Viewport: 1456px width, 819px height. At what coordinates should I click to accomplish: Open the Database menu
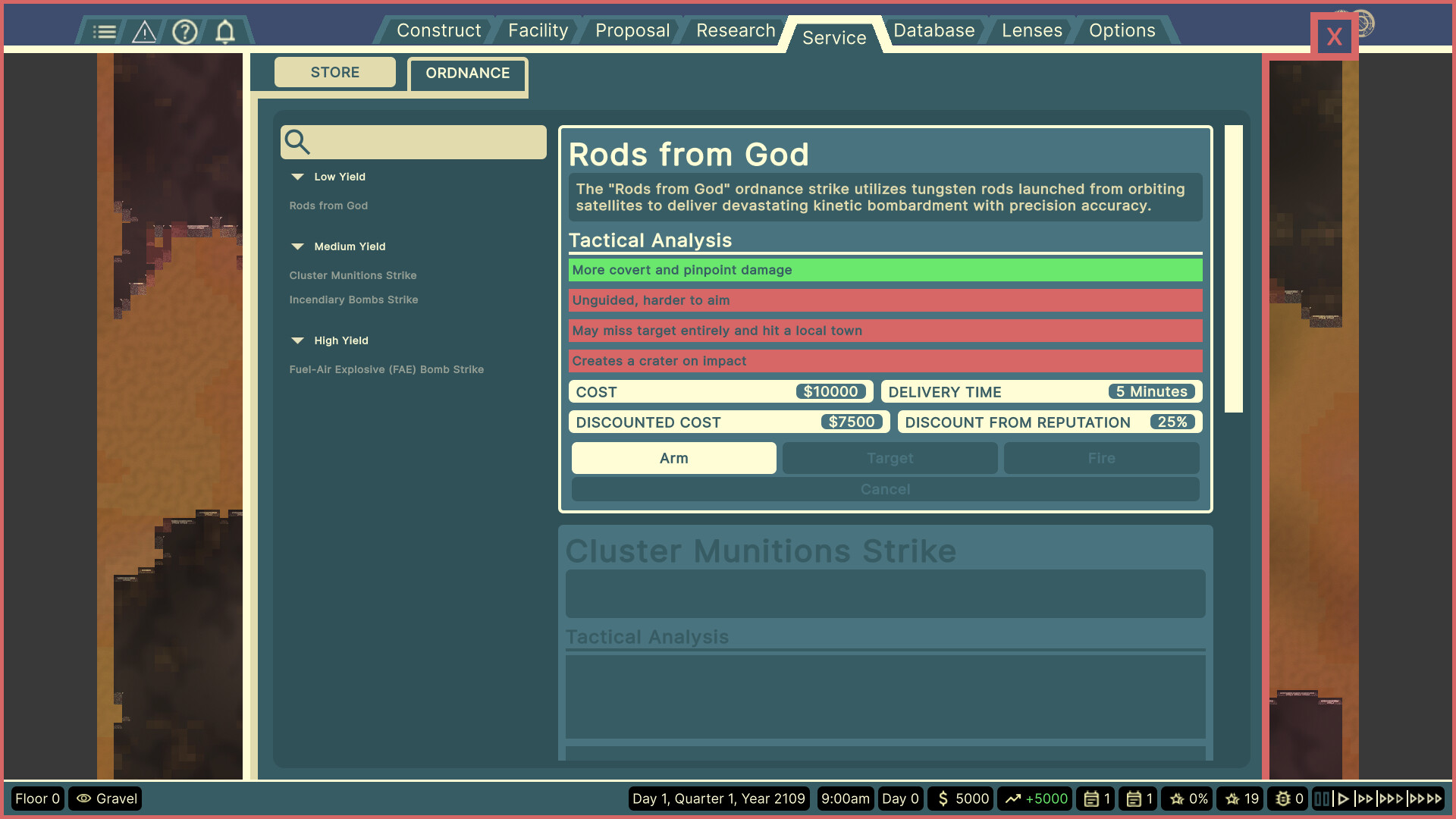click(x=934, y=30)
